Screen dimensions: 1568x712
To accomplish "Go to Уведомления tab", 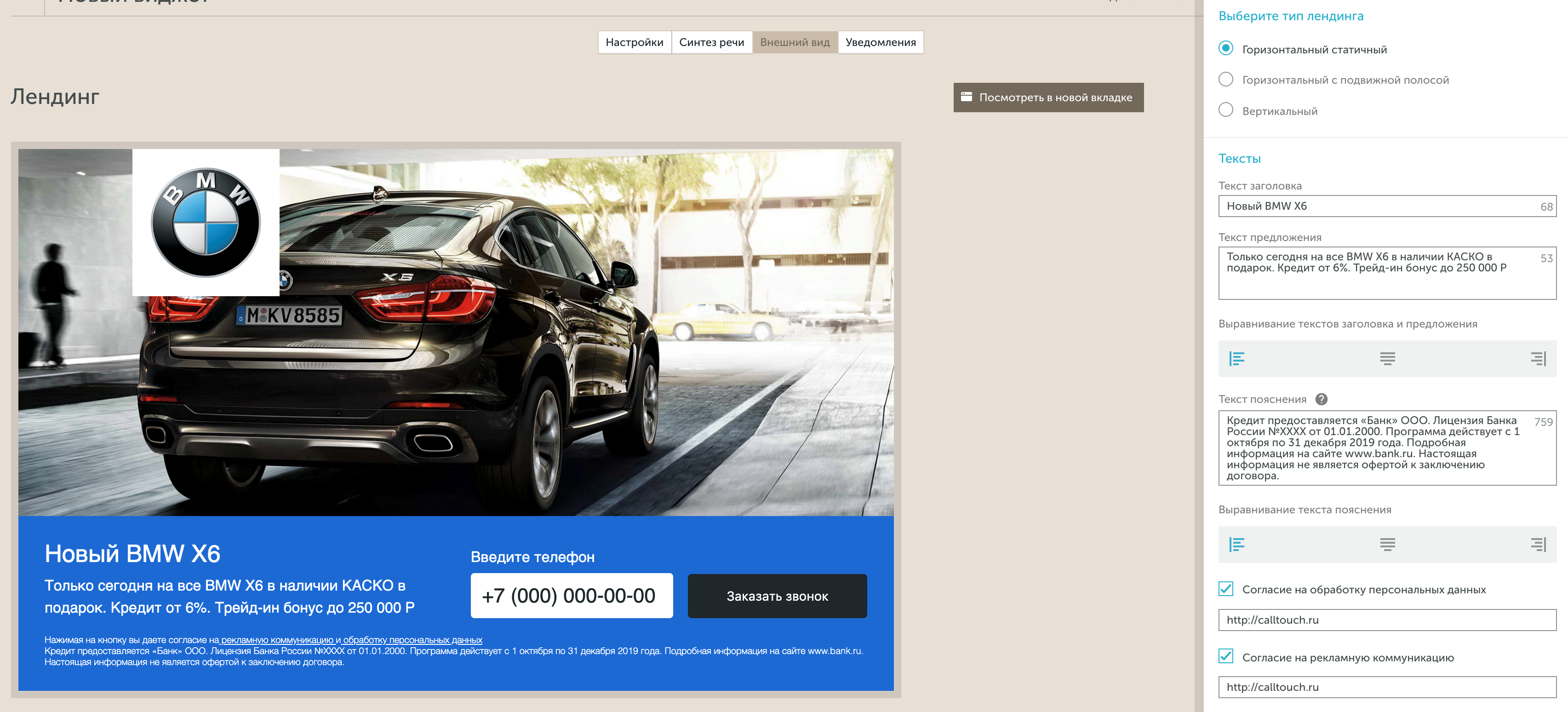I will point(881,42).
